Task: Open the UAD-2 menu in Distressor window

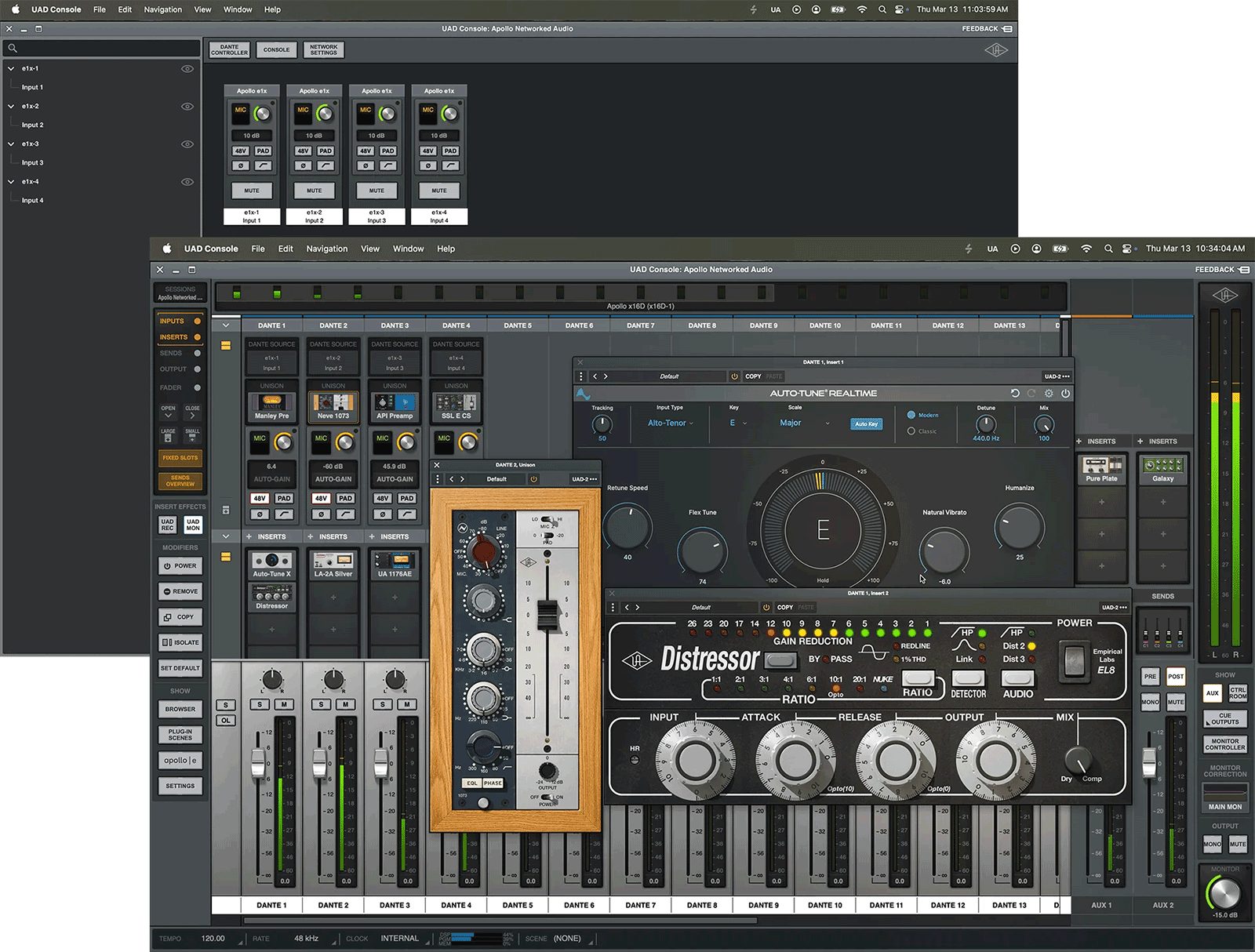Action: point(1113,608)
